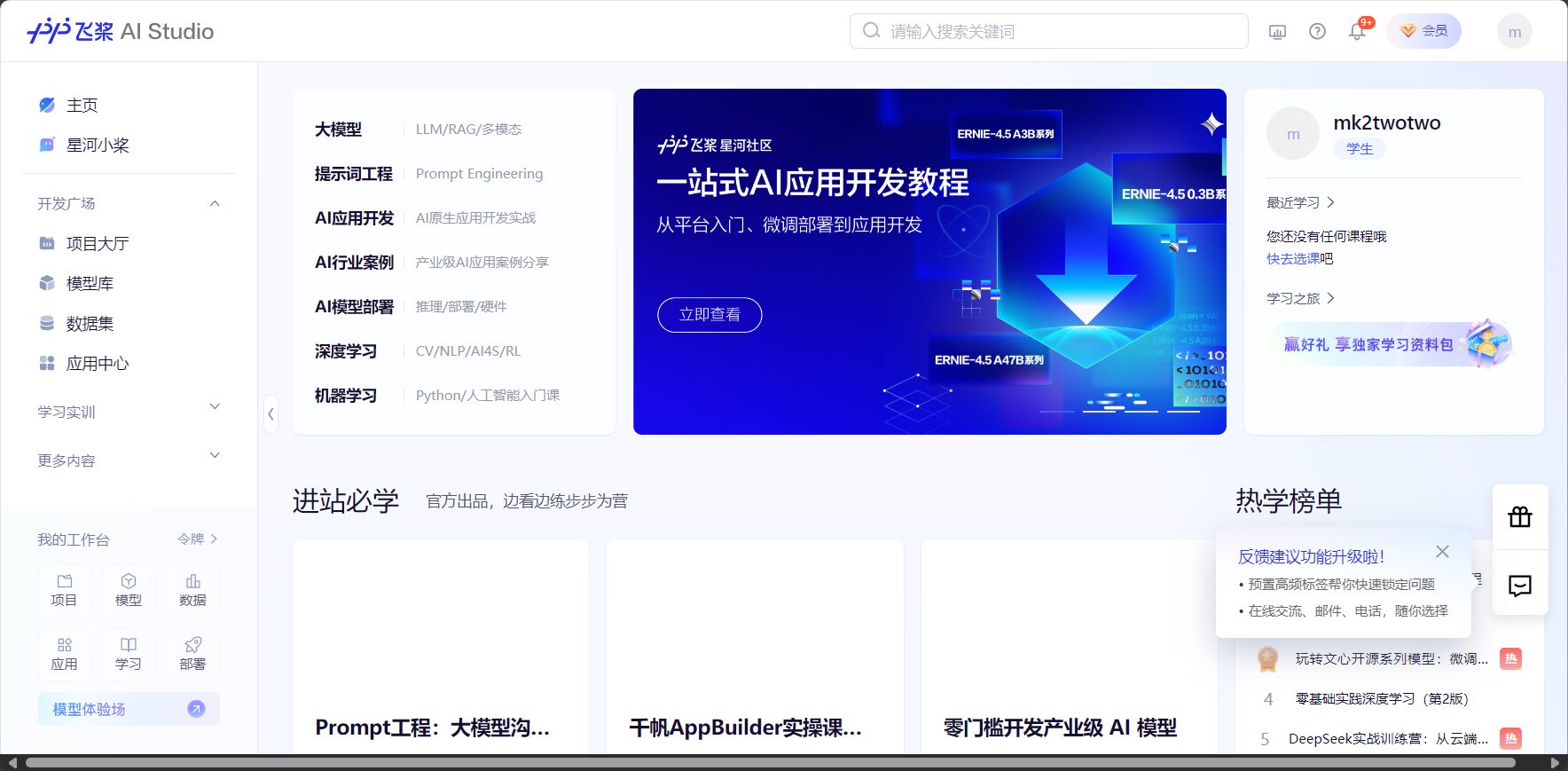Open the monitor icon in top bar
This screenshot has width=1568, height=771.
[x=1277, y=32]
